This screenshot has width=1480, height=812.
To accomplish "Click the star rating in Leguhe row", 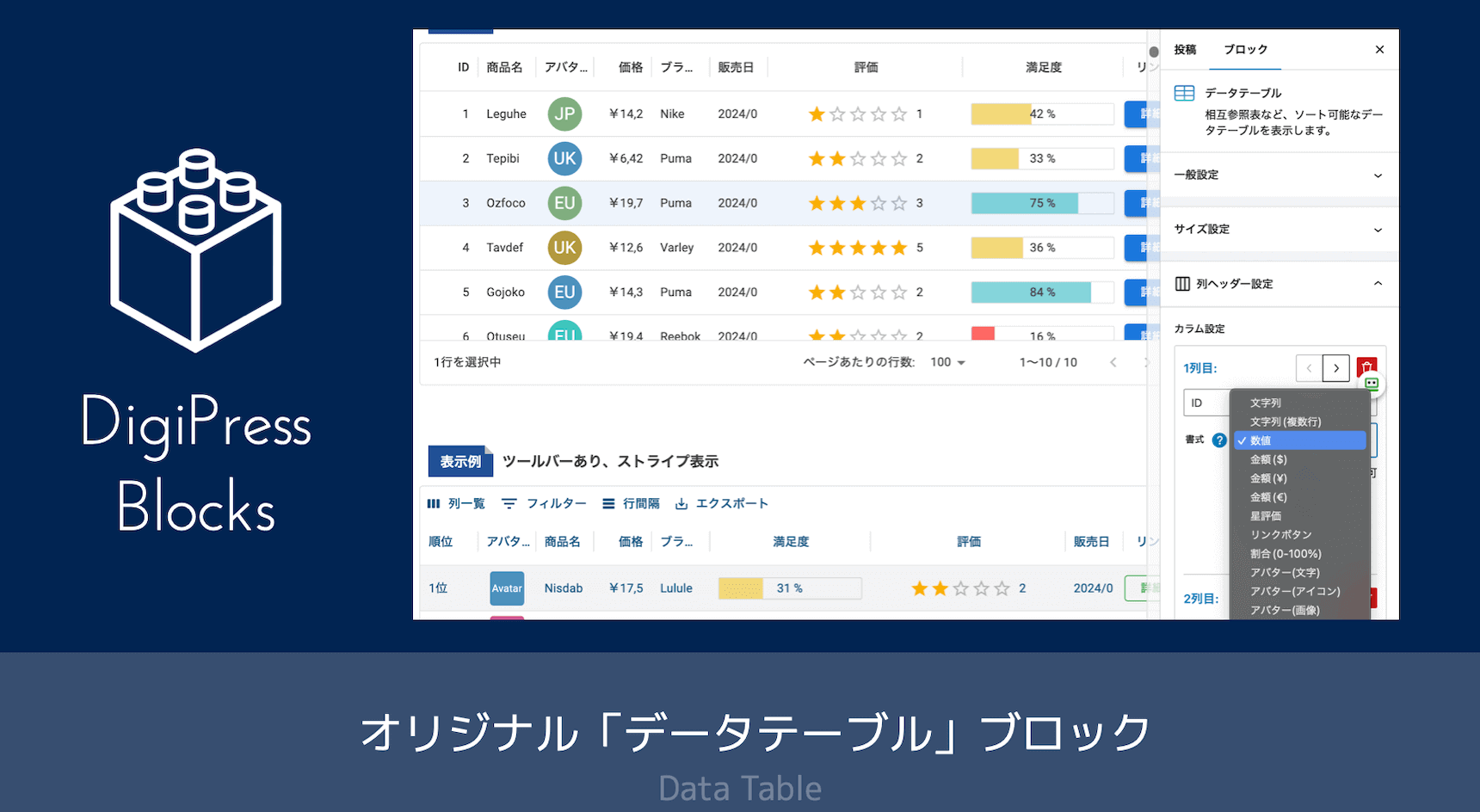I will click(x=858, y=114).
